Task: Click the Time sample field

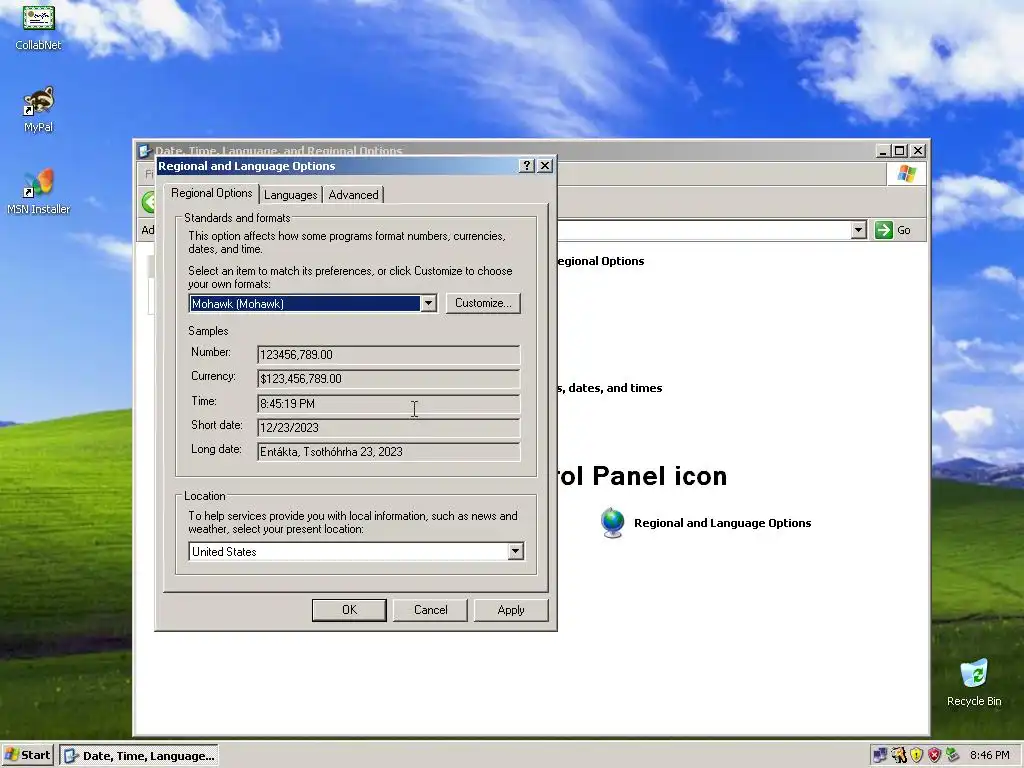Action: tap(389, 404)
